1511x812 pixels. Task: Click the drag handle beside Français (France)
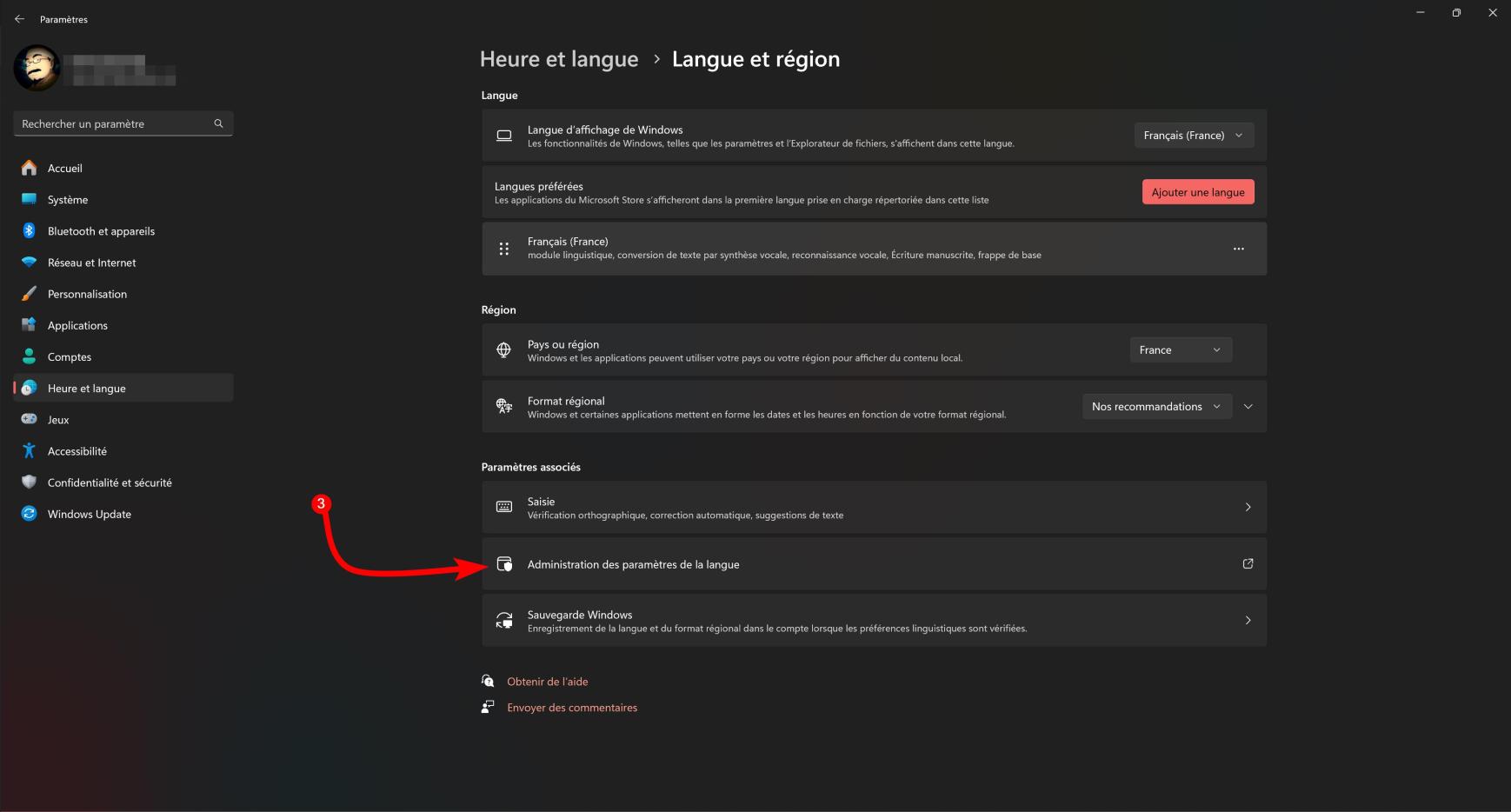tap(503, 249)
